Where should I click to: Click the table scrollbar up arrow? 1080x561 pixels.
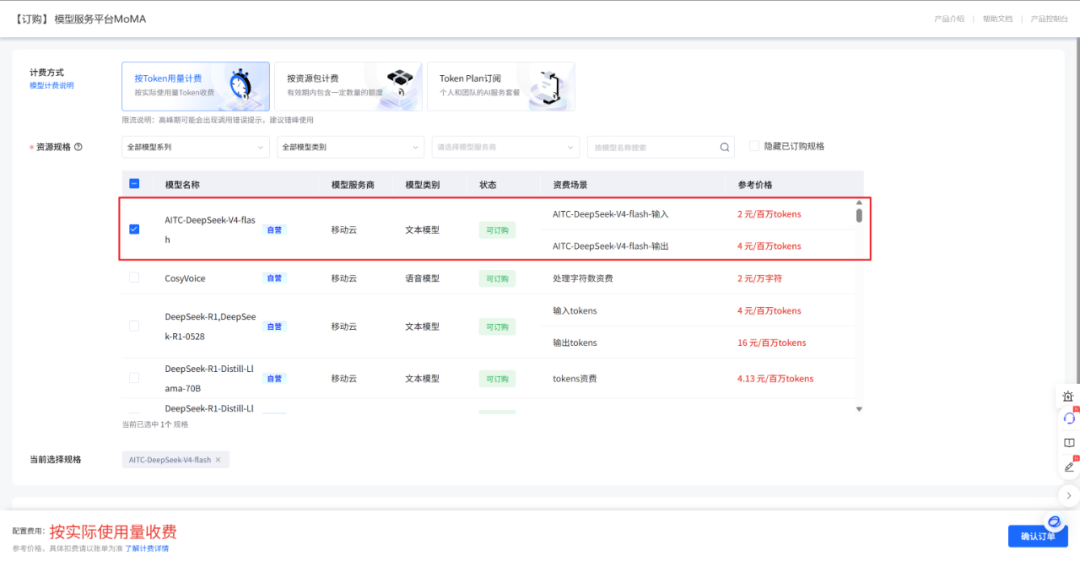[x=859, y=203]
